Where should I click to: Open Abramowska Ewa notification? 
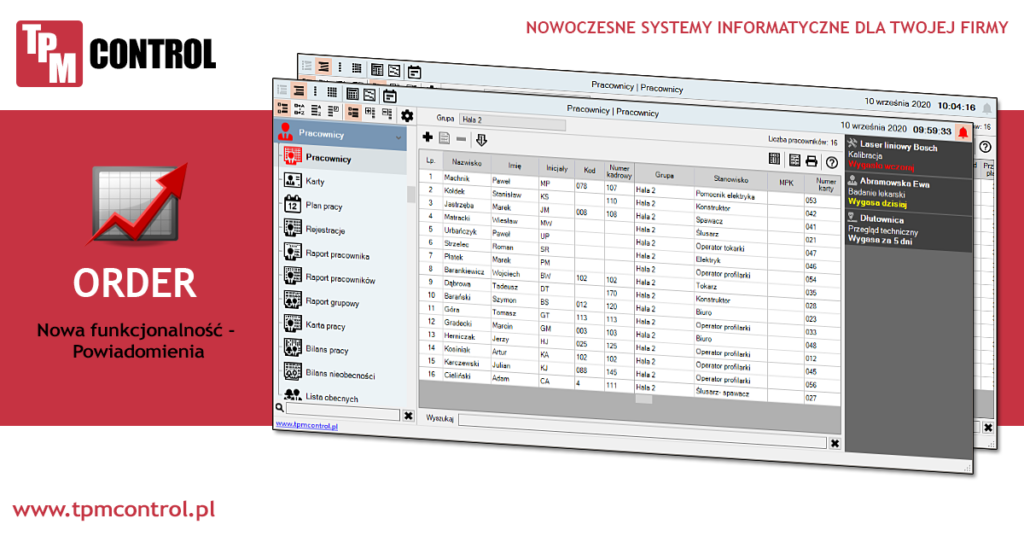click(x=908, y=193)
